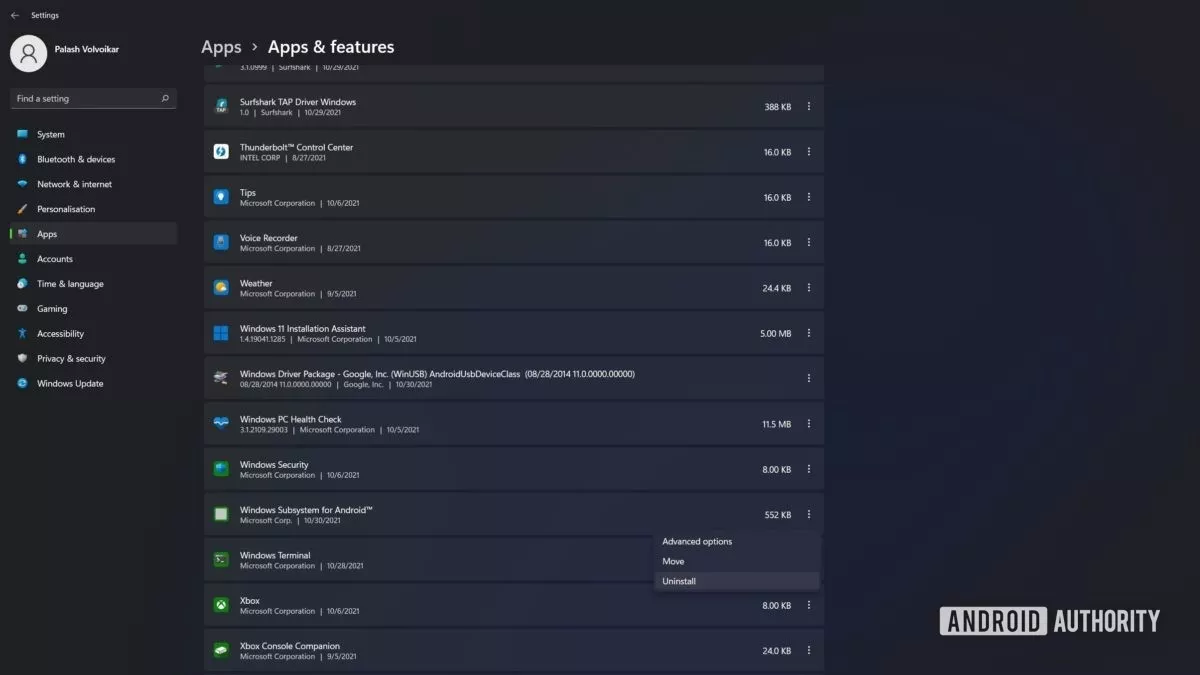Click the Gaming icon in sidebar

coord(22,309)
